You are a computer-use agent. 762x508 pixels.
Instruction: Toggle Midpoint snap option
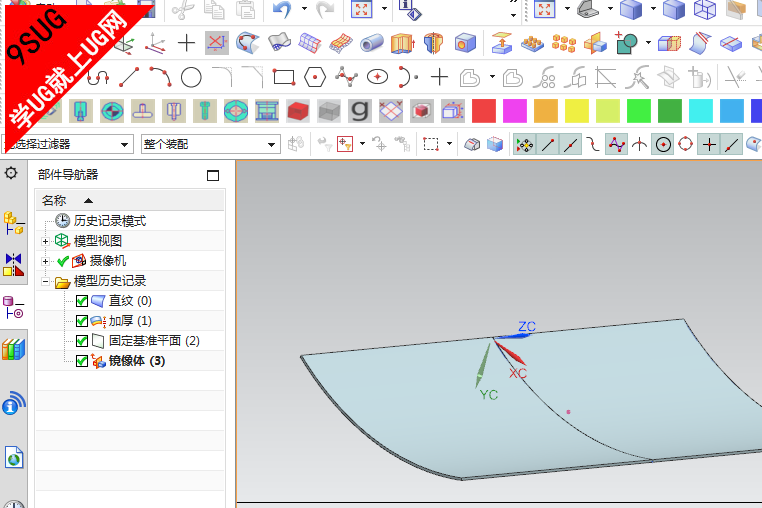[x=571, y=144]
